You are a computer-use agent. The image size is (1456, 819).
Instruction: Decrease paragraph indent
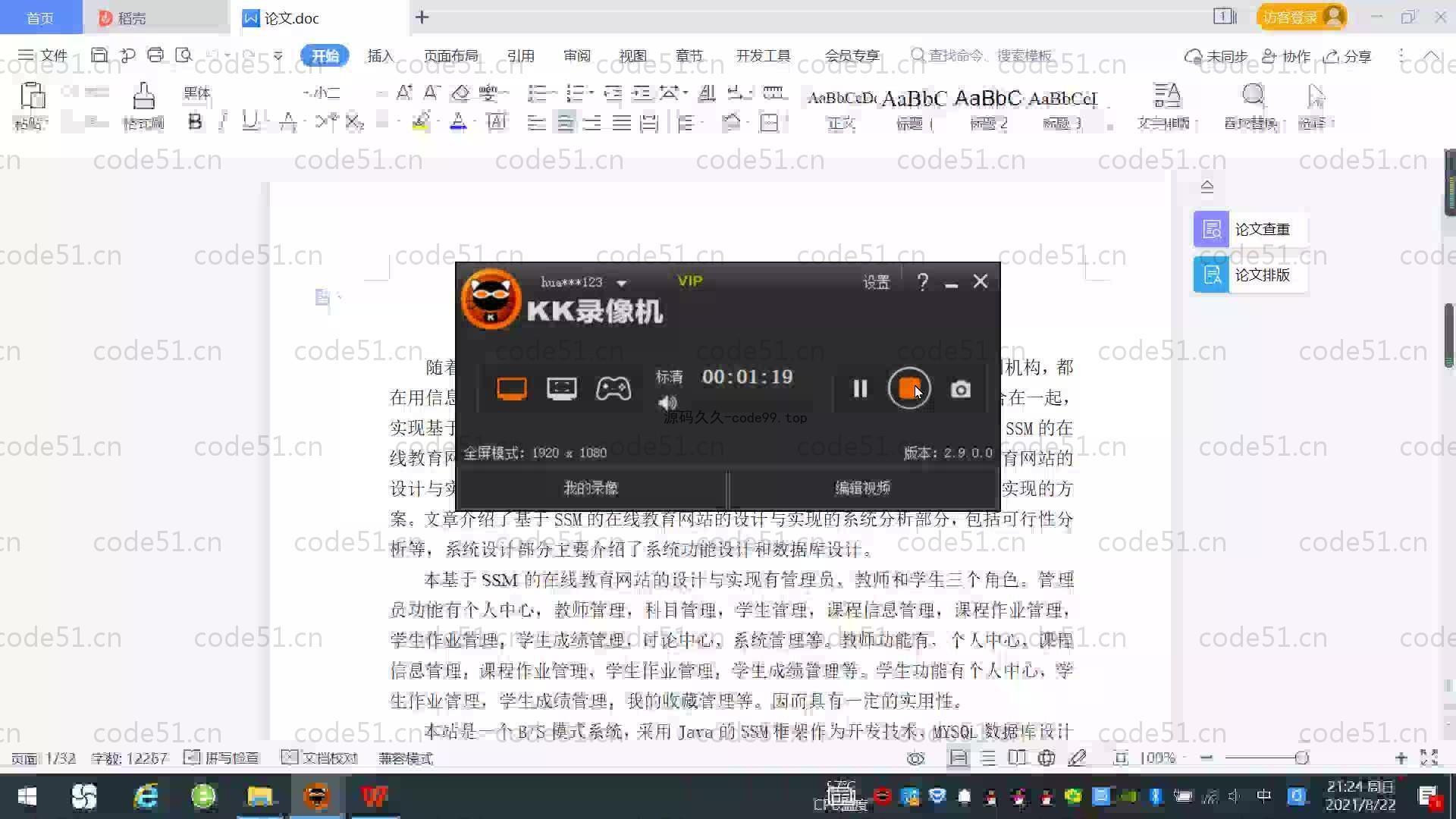click(613, 93)
